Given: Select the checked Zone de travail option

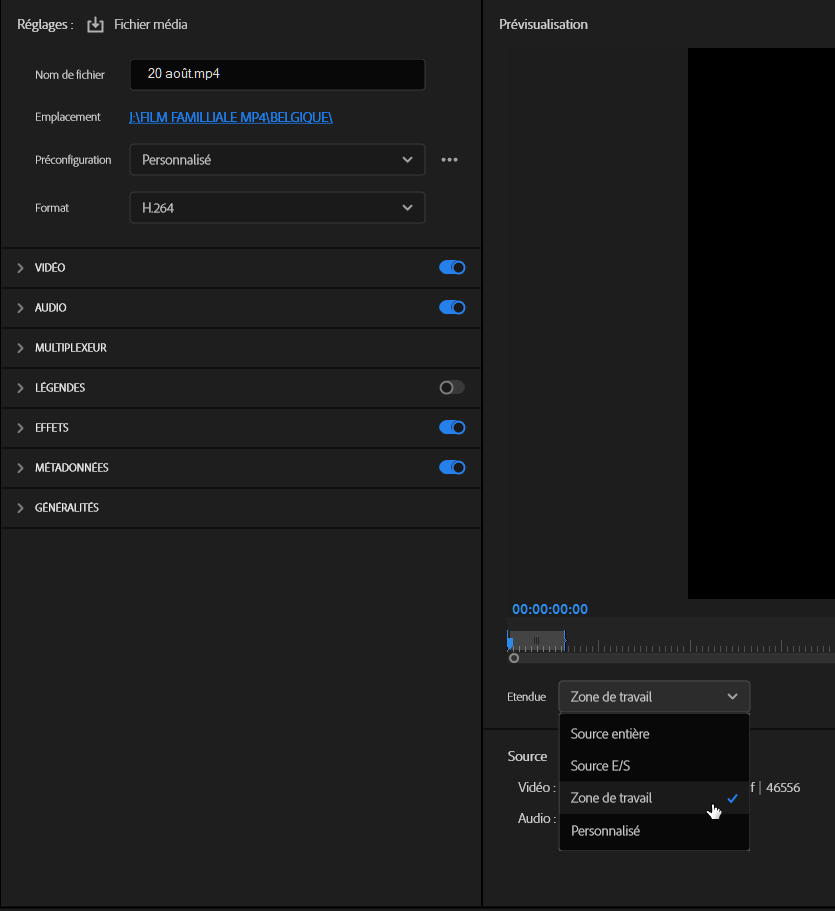Looking at the screenshot, I should click(x=654, y=798).
